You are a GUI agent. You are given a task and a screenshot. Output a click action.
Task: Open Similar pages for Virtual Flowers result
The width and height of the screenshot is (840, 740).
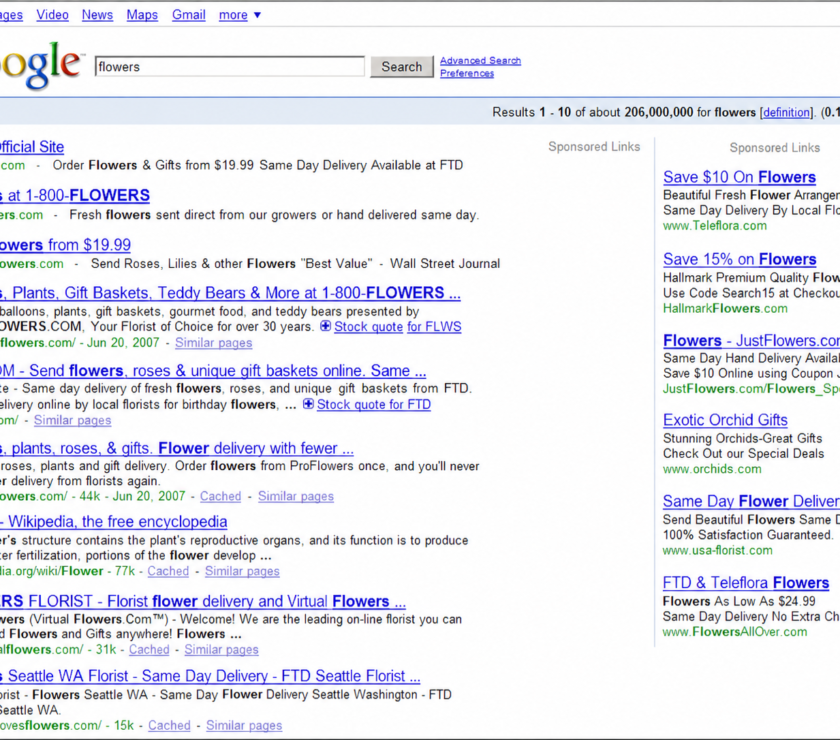click(x=222, y=649)
